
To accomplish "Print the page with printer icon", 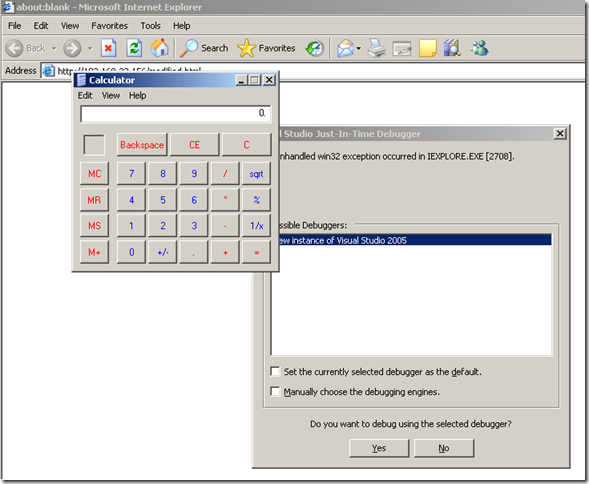I will (376, 48).
